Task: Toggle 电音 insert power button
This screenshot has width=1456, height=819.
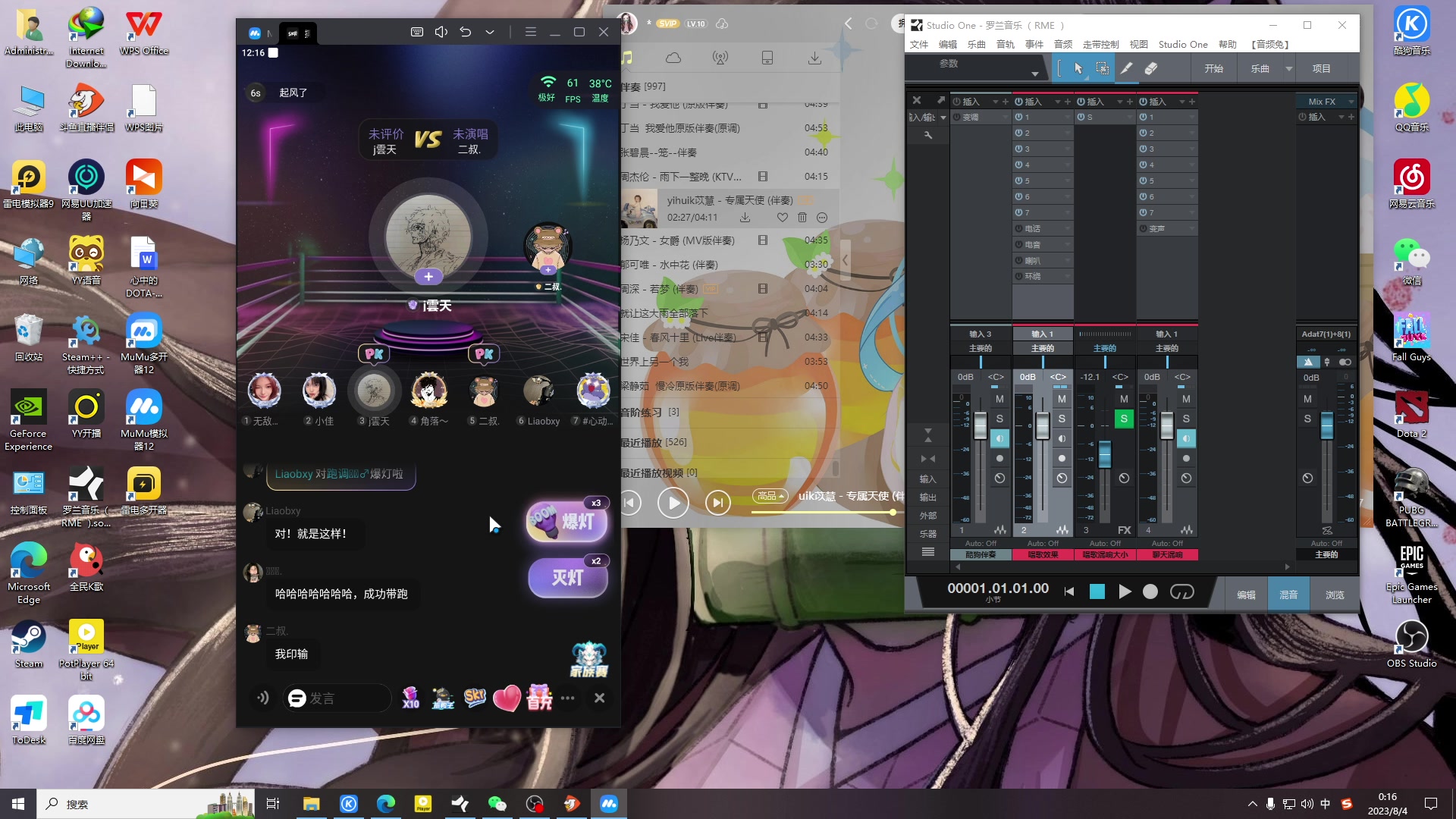Action: tap(1019, 245)
